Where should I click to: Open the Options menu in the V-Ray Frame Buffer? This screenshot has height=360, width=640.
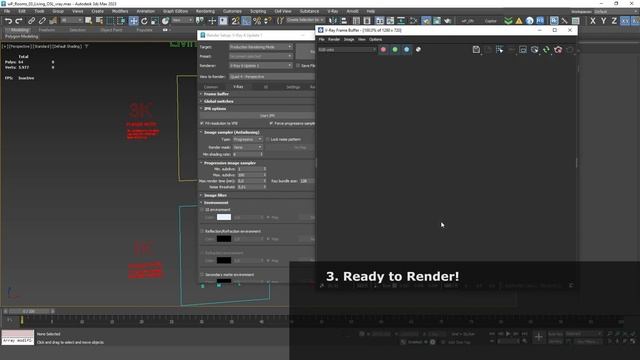(x=376, y=40)
